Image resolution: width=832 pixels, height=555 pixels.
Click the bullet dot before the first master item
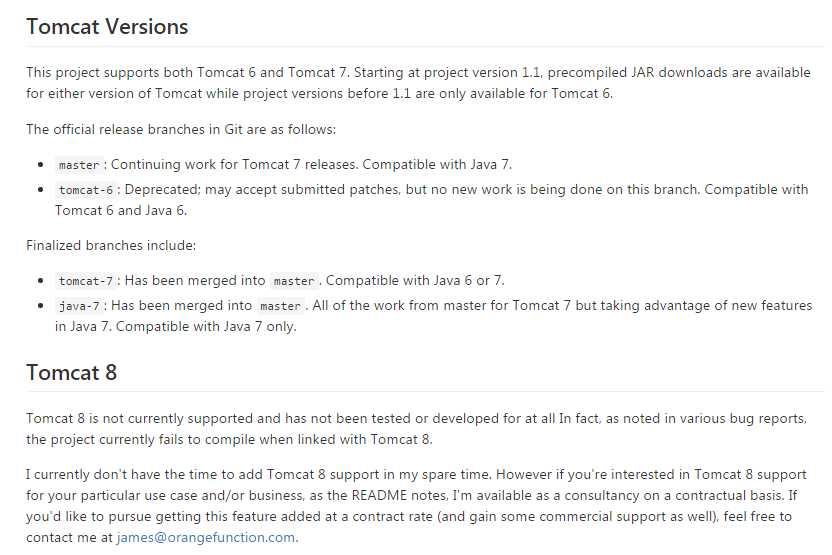pos(41,164)
